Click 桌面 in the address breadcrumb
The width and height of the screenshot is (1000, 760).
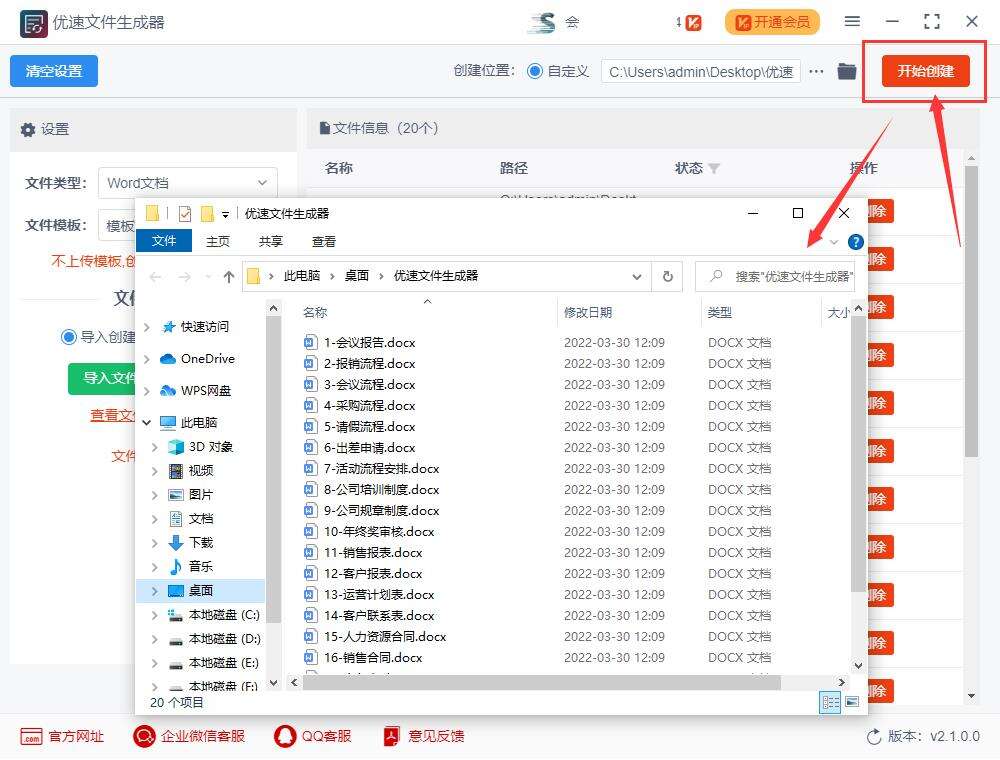pos(357,275)
